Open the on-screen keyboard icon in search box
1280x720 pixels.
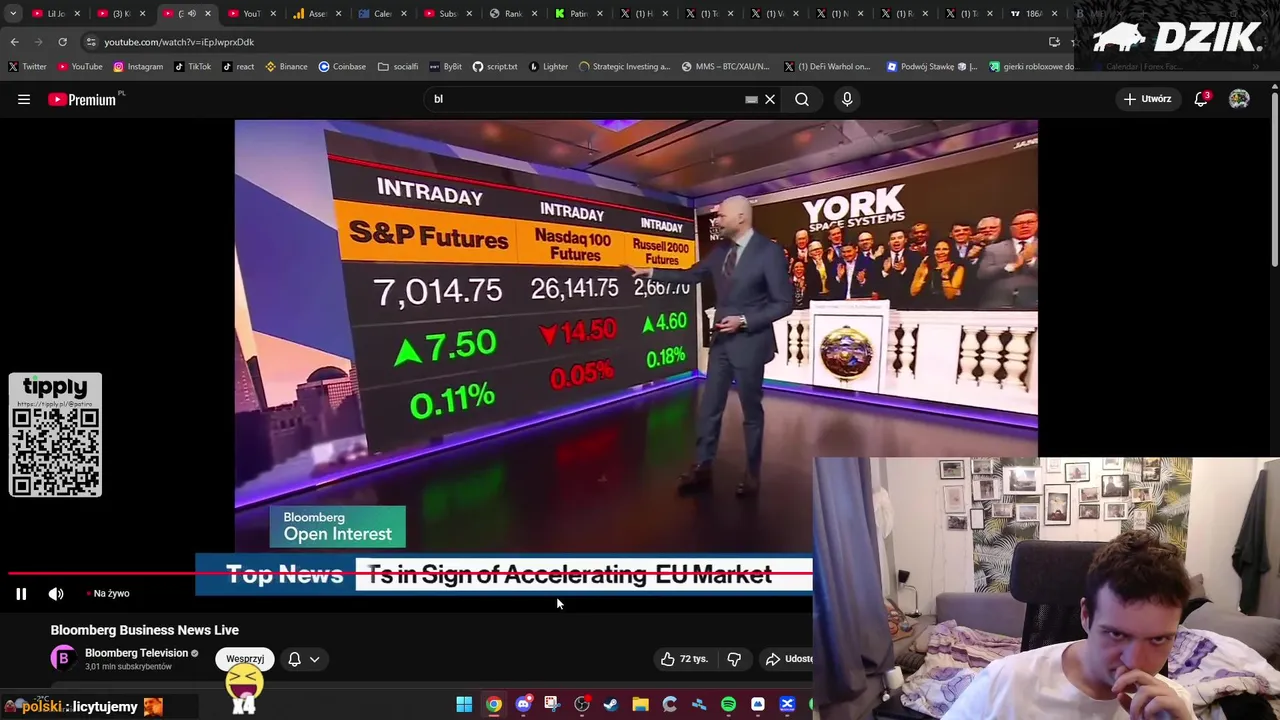click(x=751, y=99)
